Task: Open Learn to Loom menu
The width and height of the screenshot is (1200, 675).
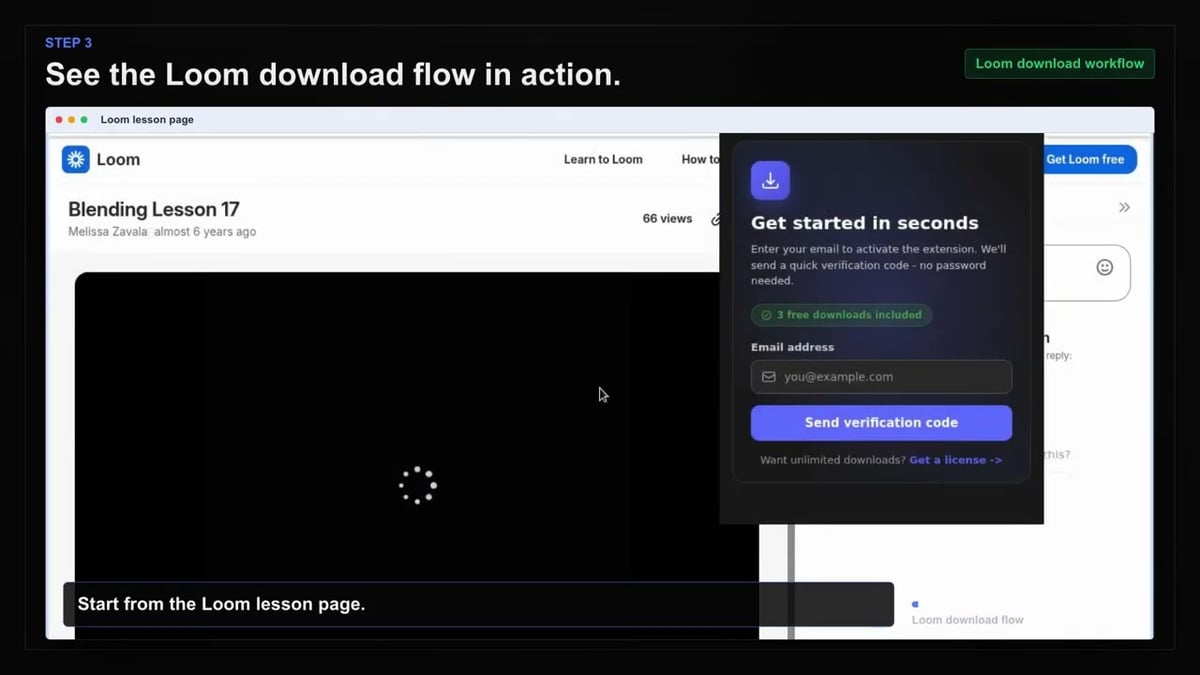Action: [x=603, y=159]
